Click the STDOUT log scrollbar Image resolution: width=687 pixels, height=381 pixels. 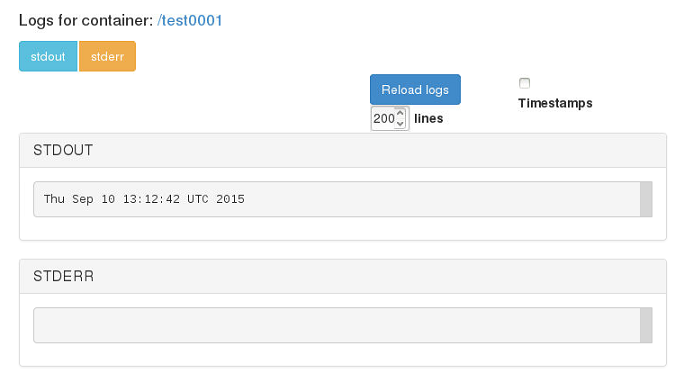(x=646, y=199)
